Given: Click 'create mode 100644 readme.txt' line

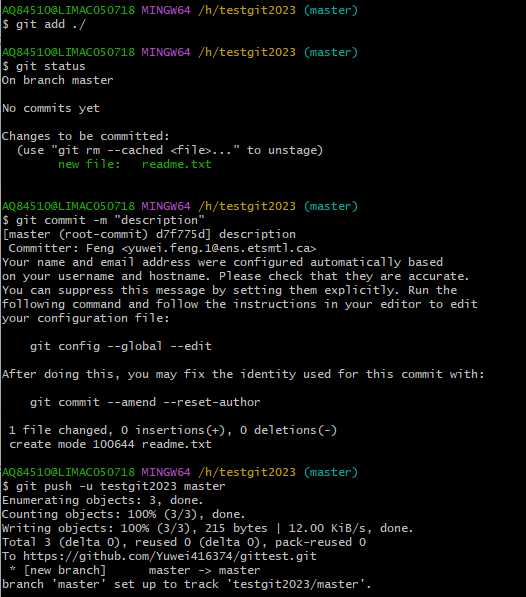Looking at the screenshot, I should (x=110, y=444).
